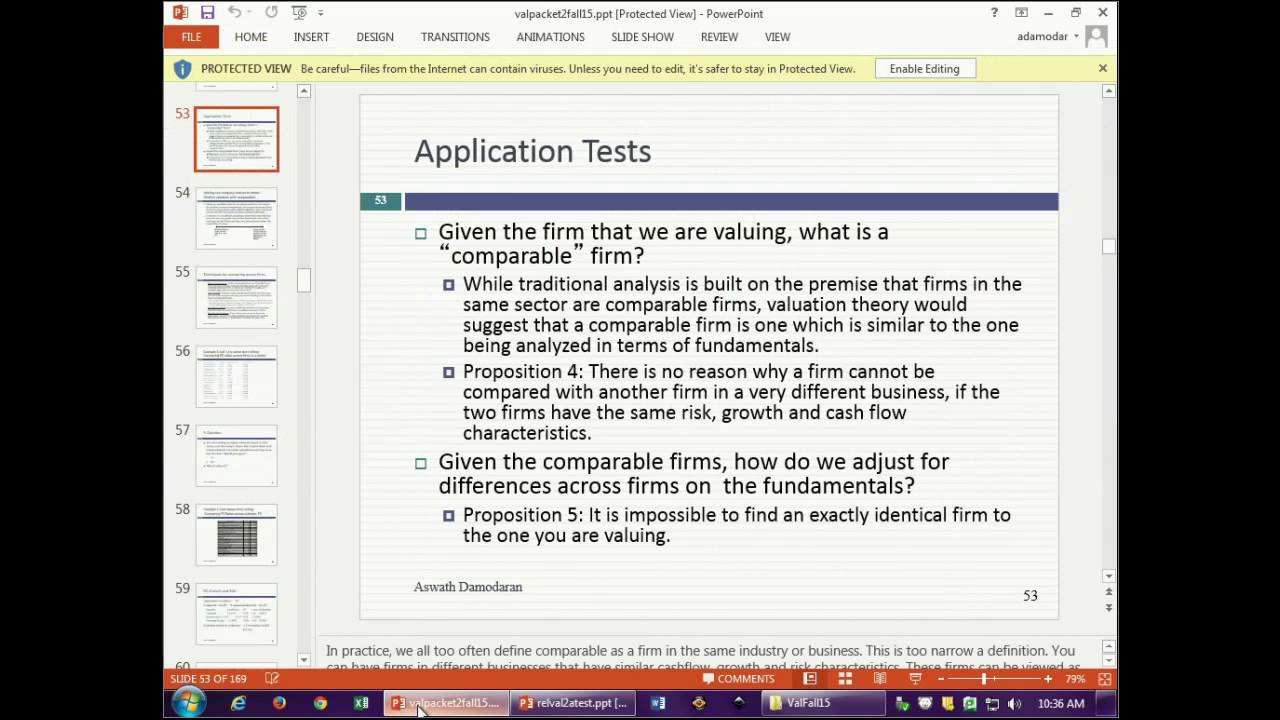Switch to Slide Sorter view
The height and width of the screenshot is (720, 1280).
click(x=845, y=679)
